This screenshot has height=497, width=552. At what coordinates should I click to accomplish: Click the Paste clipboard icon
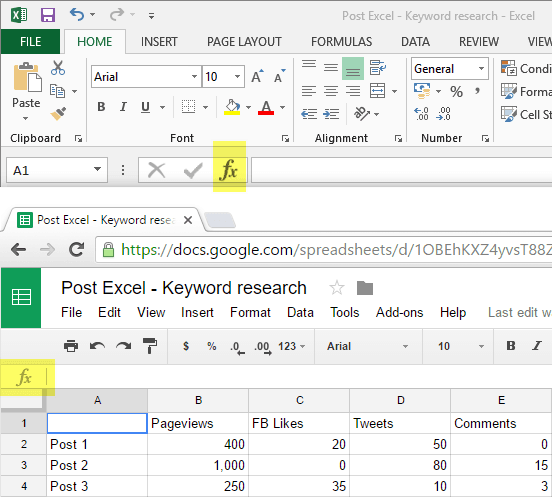pyautogui.click(x=27, y=77)
